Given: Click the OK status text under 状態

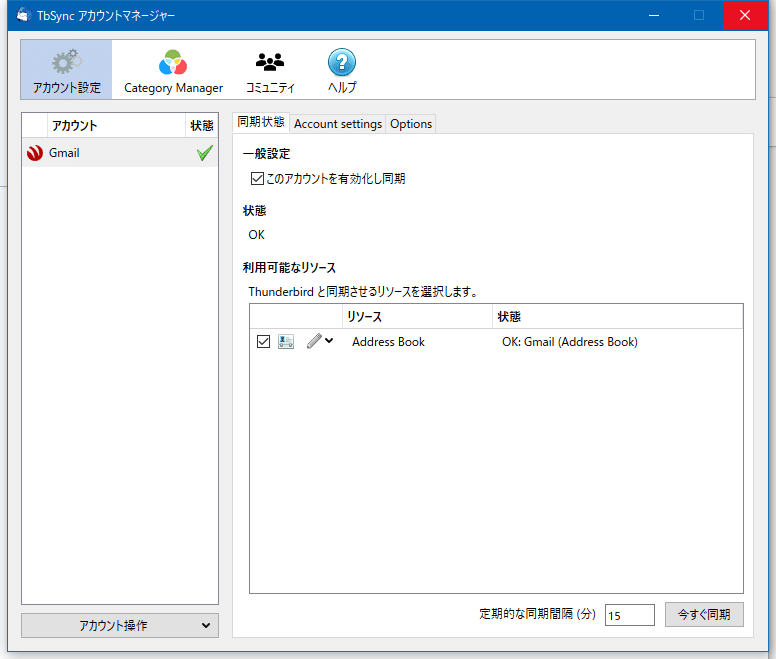Looking at the screenshot, I should pyautogui.click(x=256, y=235).
